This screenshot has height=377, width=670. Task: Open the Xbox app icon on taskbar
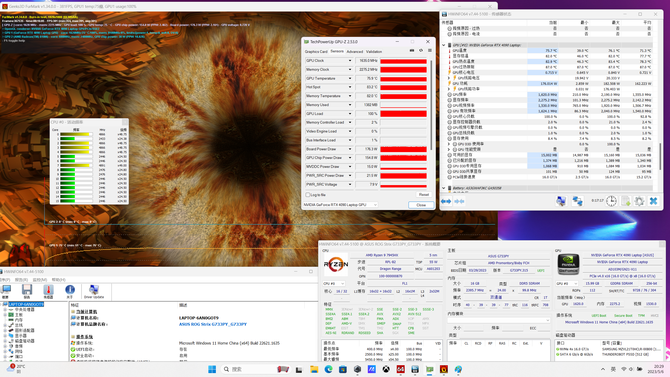coord(386,369)
